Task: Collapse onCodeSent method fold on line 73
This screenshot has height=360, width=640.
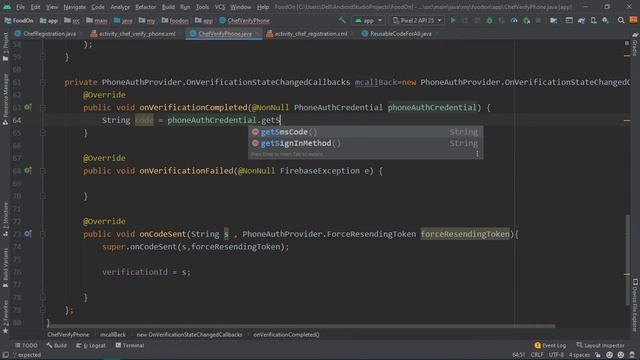Action: pos(43,234)
